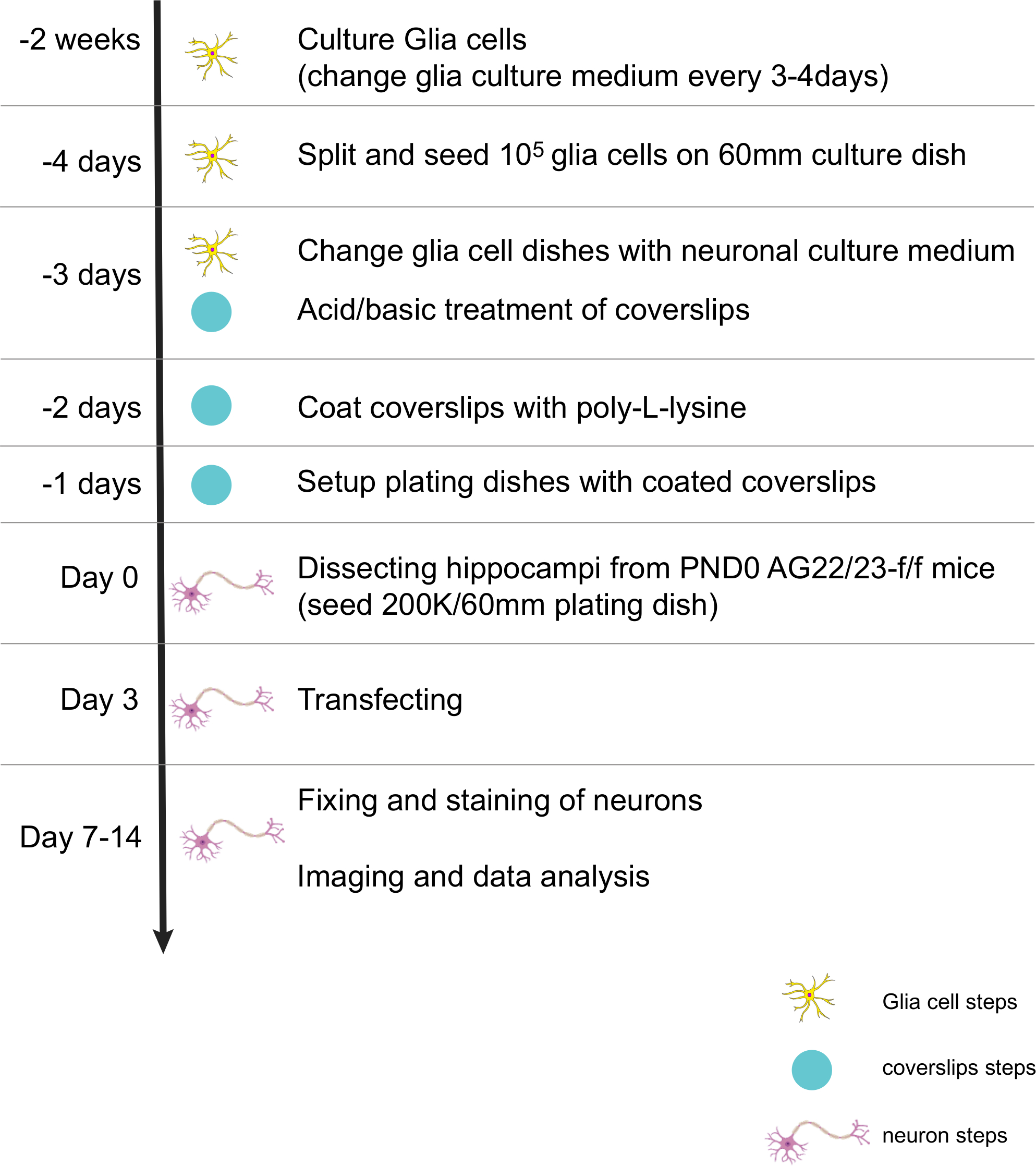
Task: Click the Day 7-14 timeline label
Action: point(80,837)
